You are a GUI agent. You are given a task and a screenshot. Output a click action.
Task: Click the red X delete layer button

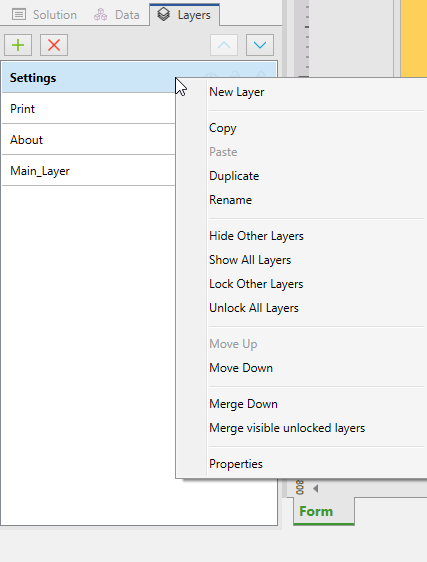click(x=54, y=45)
